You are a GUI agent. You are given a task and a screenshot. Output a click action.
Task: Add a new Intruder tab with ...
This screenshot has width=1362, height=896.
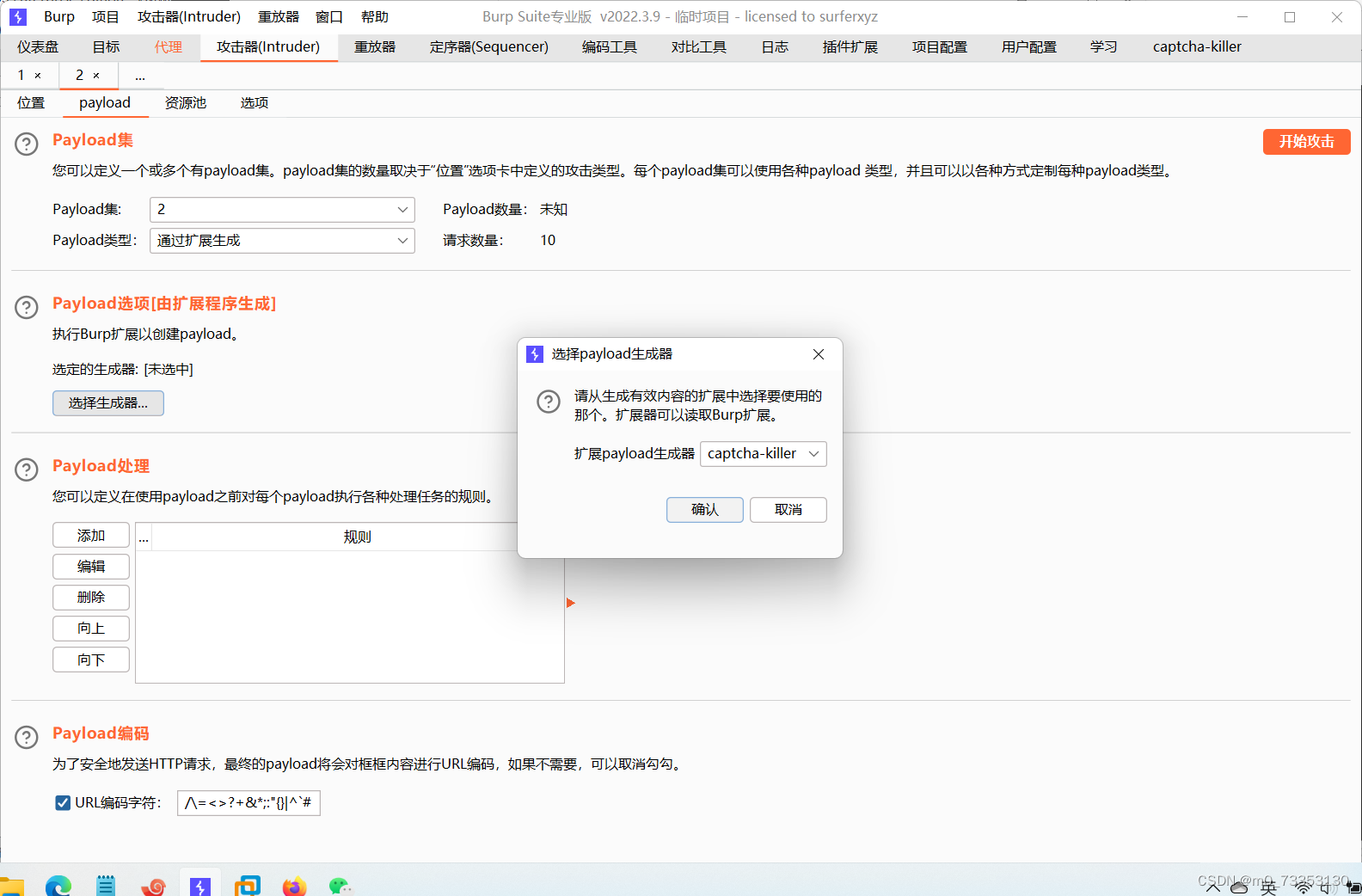coord(140,77)
